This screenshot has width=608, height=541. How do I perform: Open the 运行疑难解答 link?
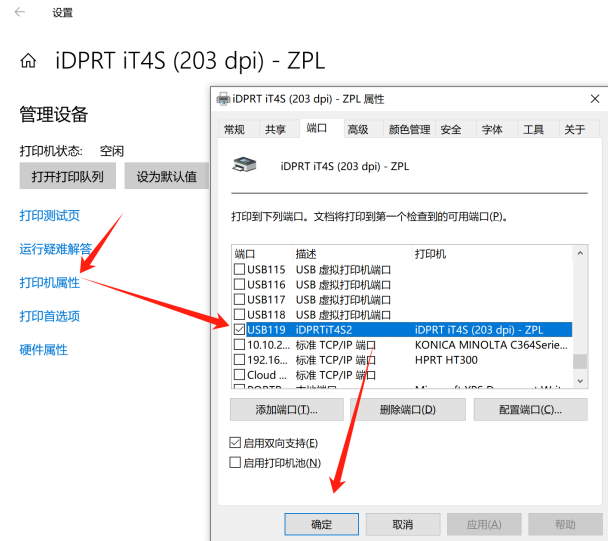coord(56,249)
